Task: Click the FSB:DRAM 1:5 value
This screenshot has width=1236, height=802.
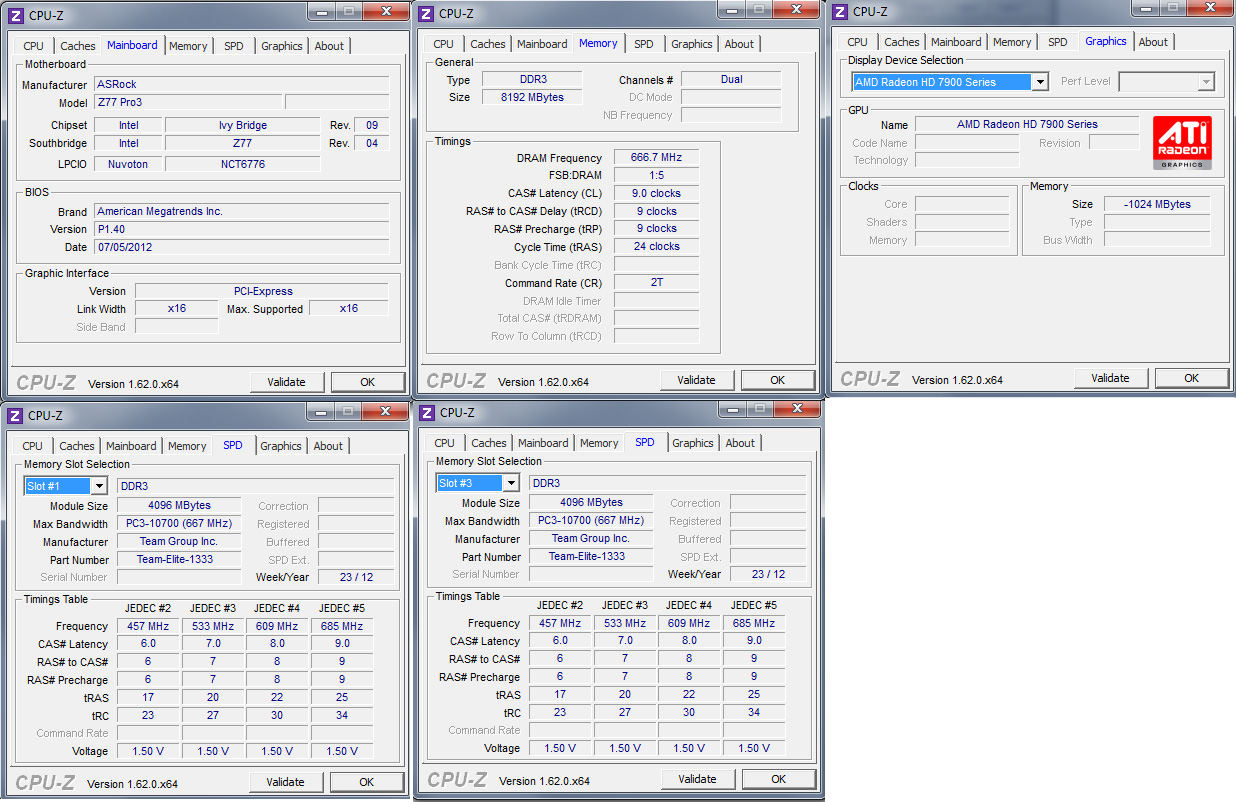Action: pyautogui.click(x=656, y=175)
